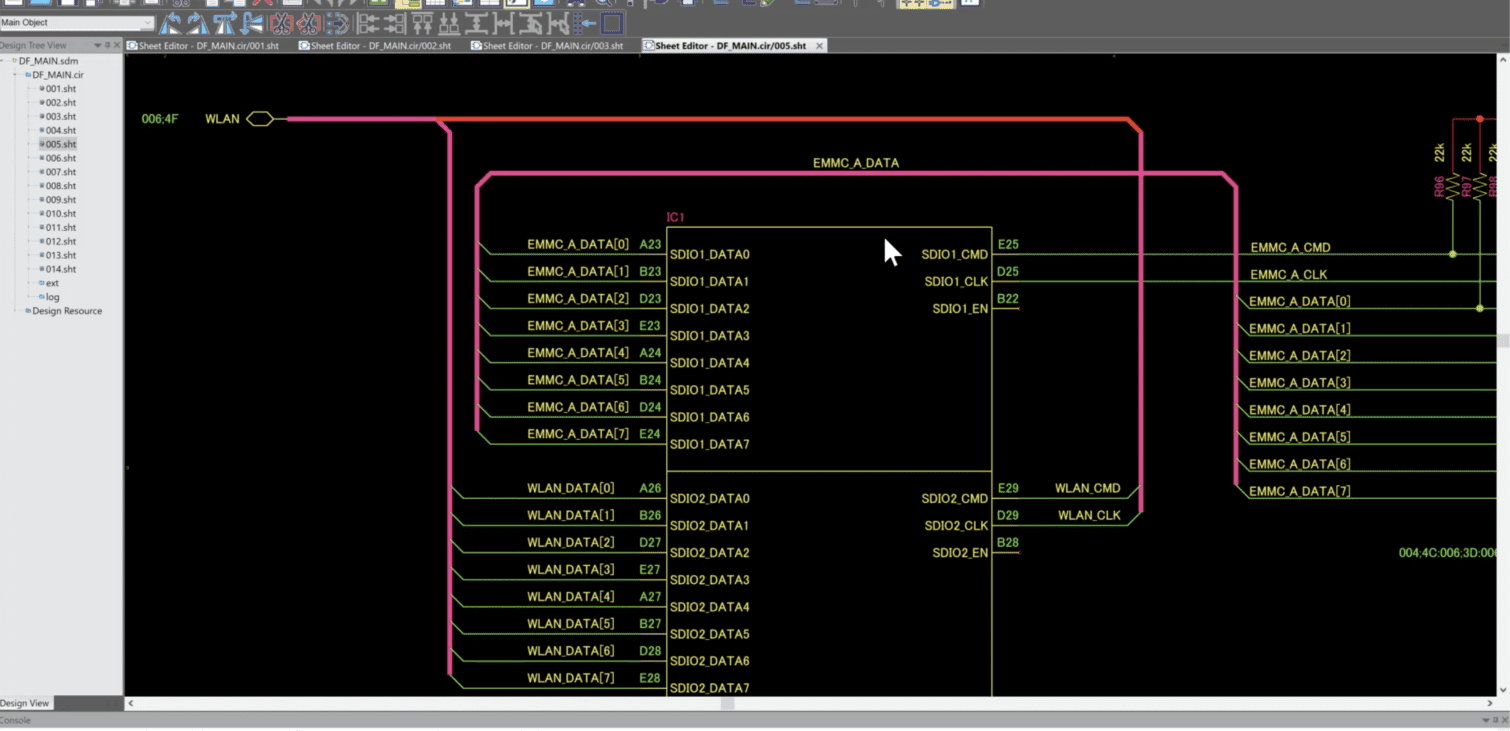The image size is (1510, 731).
Task: Click the 006;4F cross-reference text
Action: pyautogui.click(x=160, y=119)
